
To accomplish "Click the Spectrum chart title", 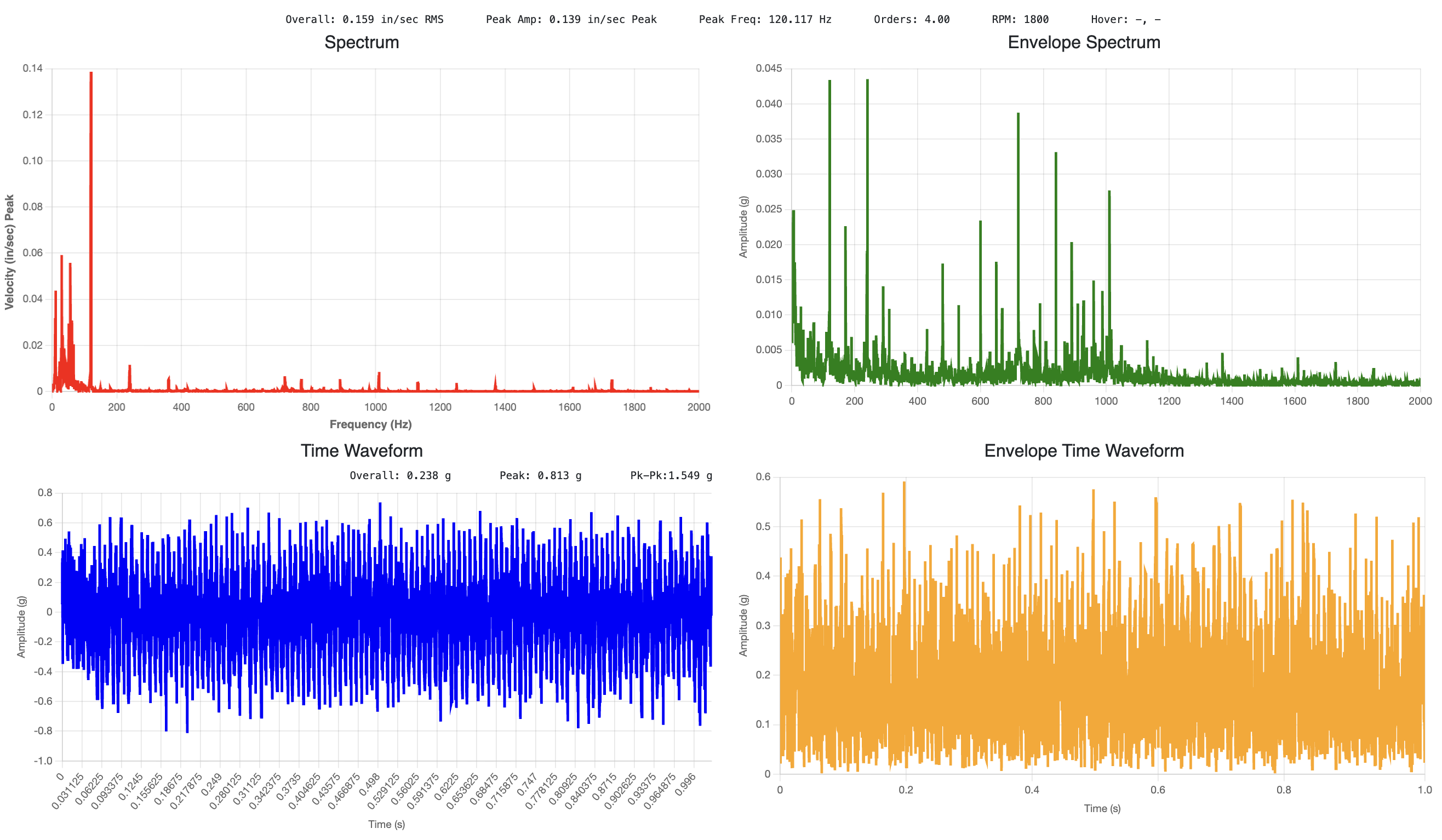I will (362, 42).
